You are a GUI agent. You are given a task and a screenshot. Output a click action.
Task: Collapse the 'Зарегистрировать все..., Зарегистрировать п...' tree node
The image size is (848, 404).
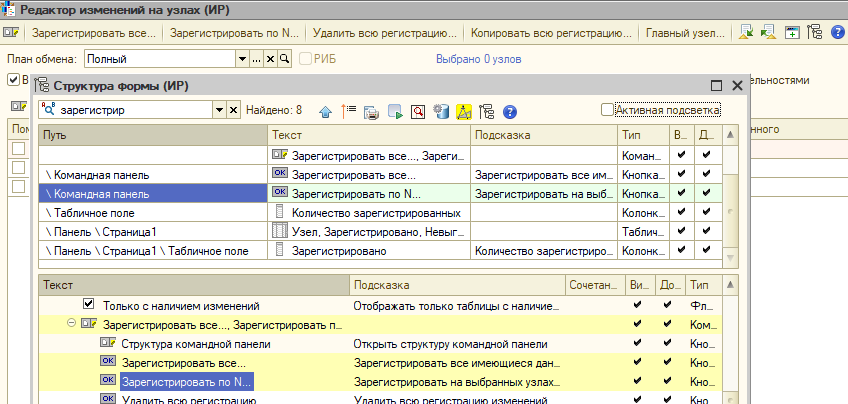point(71,324)
